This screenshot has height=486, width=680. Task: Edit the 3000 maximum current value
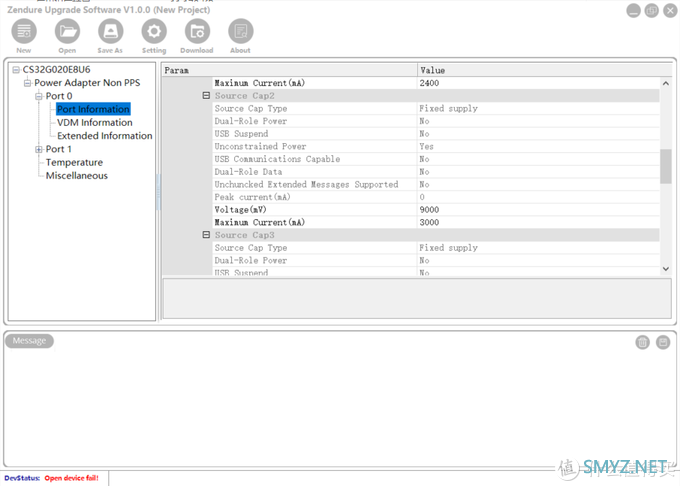pos(539,222)
